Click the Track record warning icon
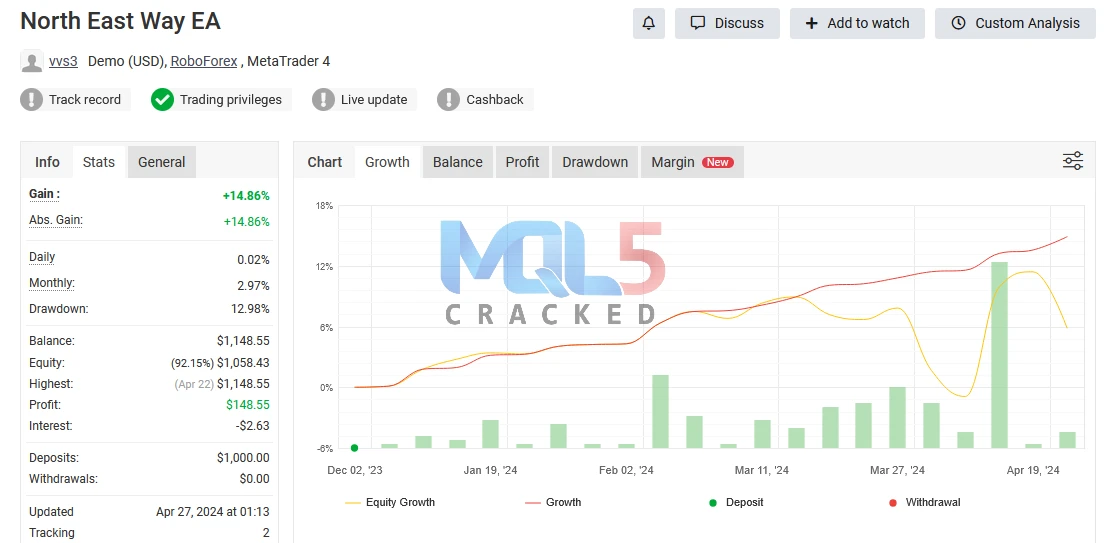The image size is (1107, 543). (x=32, y=99)
